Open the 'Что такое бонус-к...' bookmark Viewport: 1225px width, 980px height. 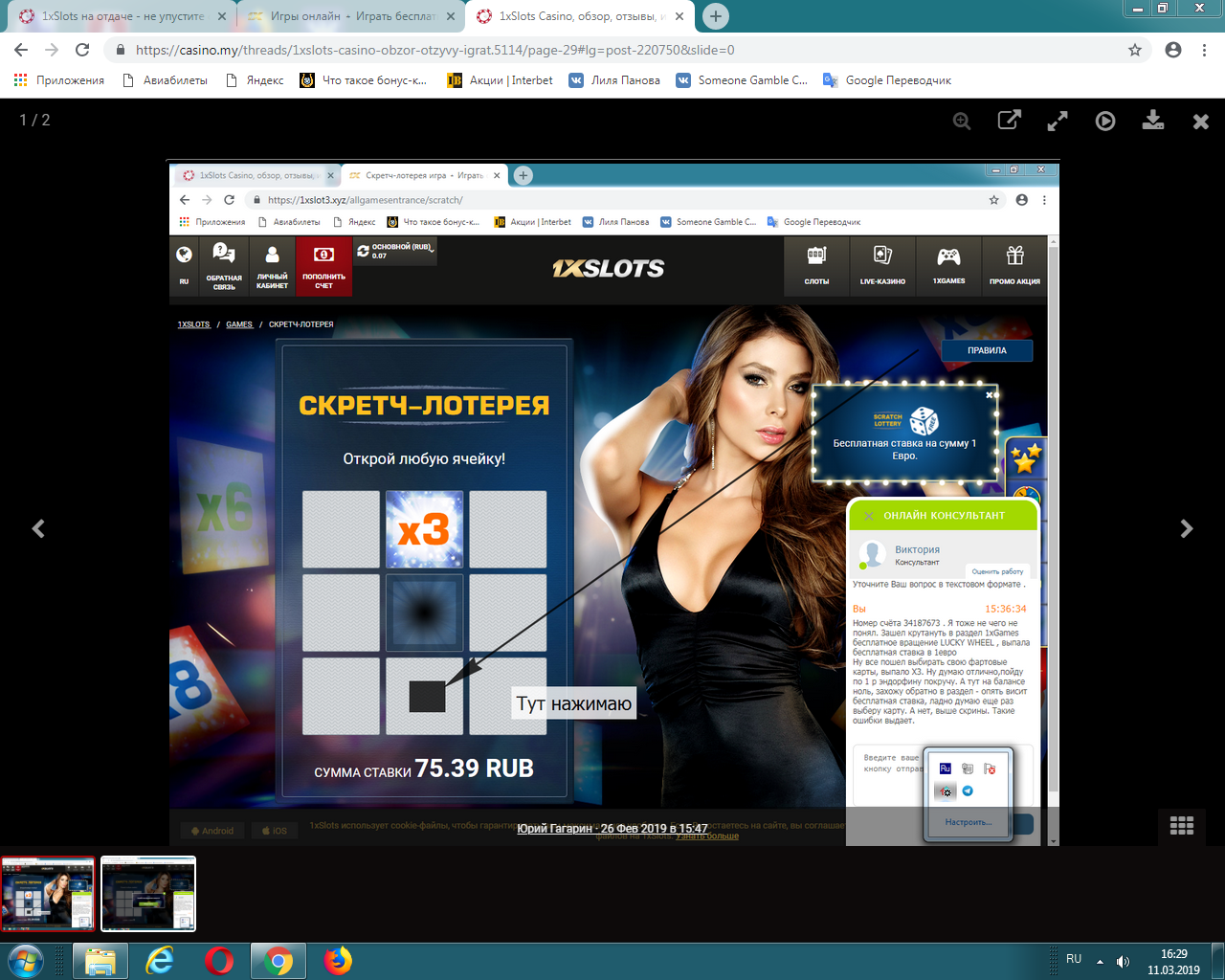click(x=363, y=80)
